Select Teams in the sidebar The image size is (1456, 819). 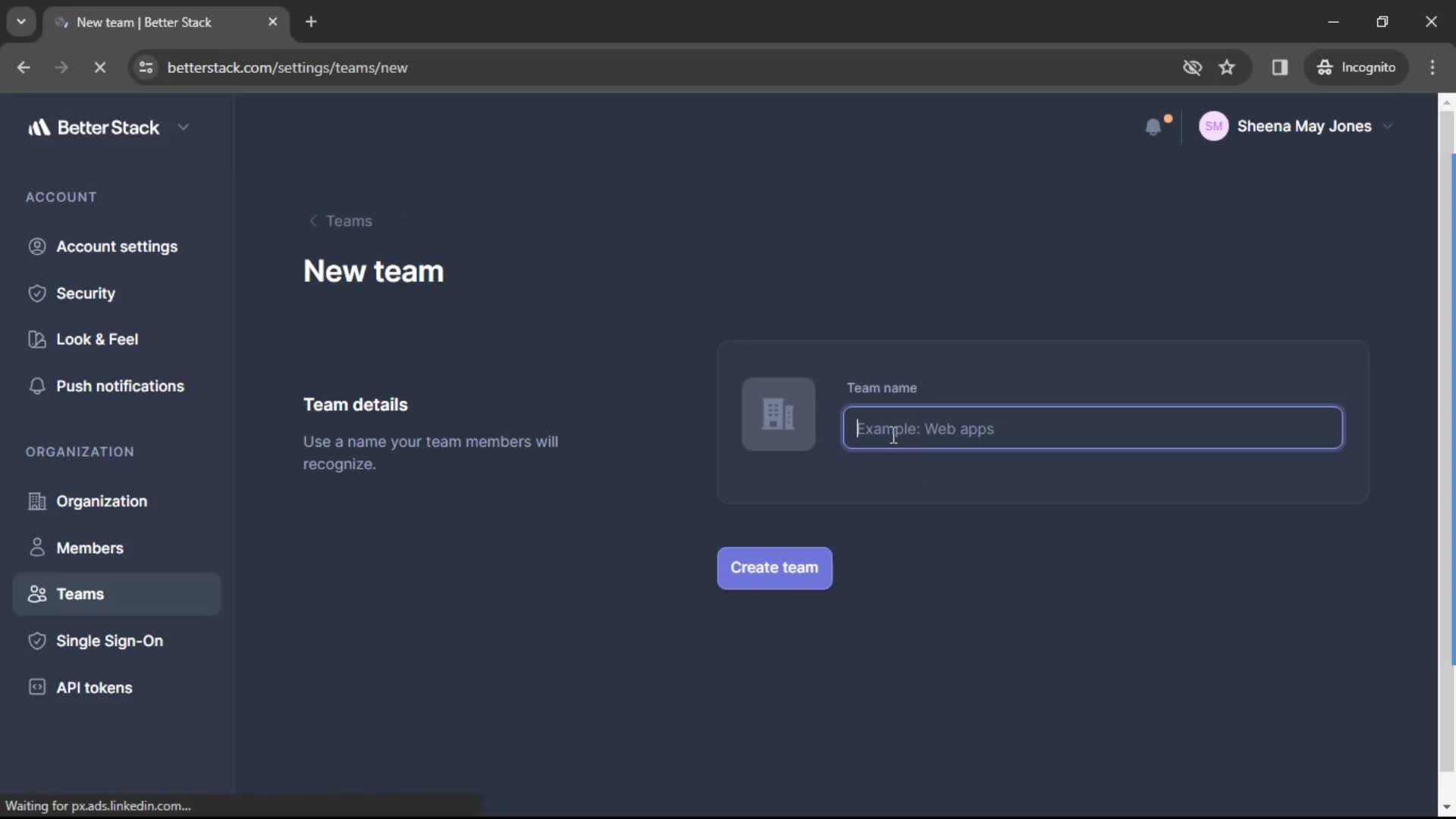click(x=116, y=594)
